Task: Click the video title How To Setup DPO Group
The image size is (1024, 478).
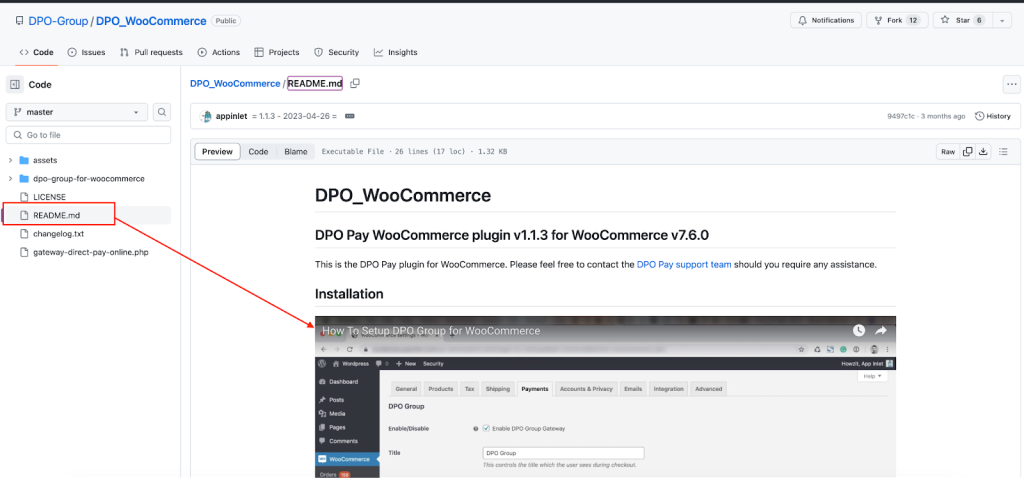Action: click(x=431, y=330)
